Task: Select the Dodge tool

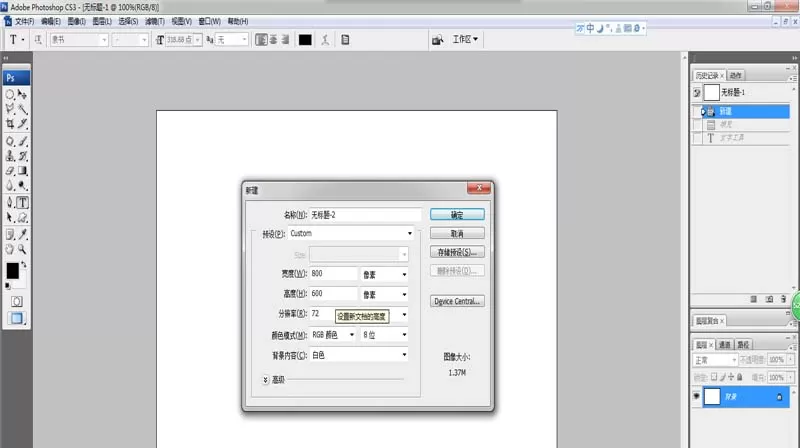Action: (x=22, y=186)
